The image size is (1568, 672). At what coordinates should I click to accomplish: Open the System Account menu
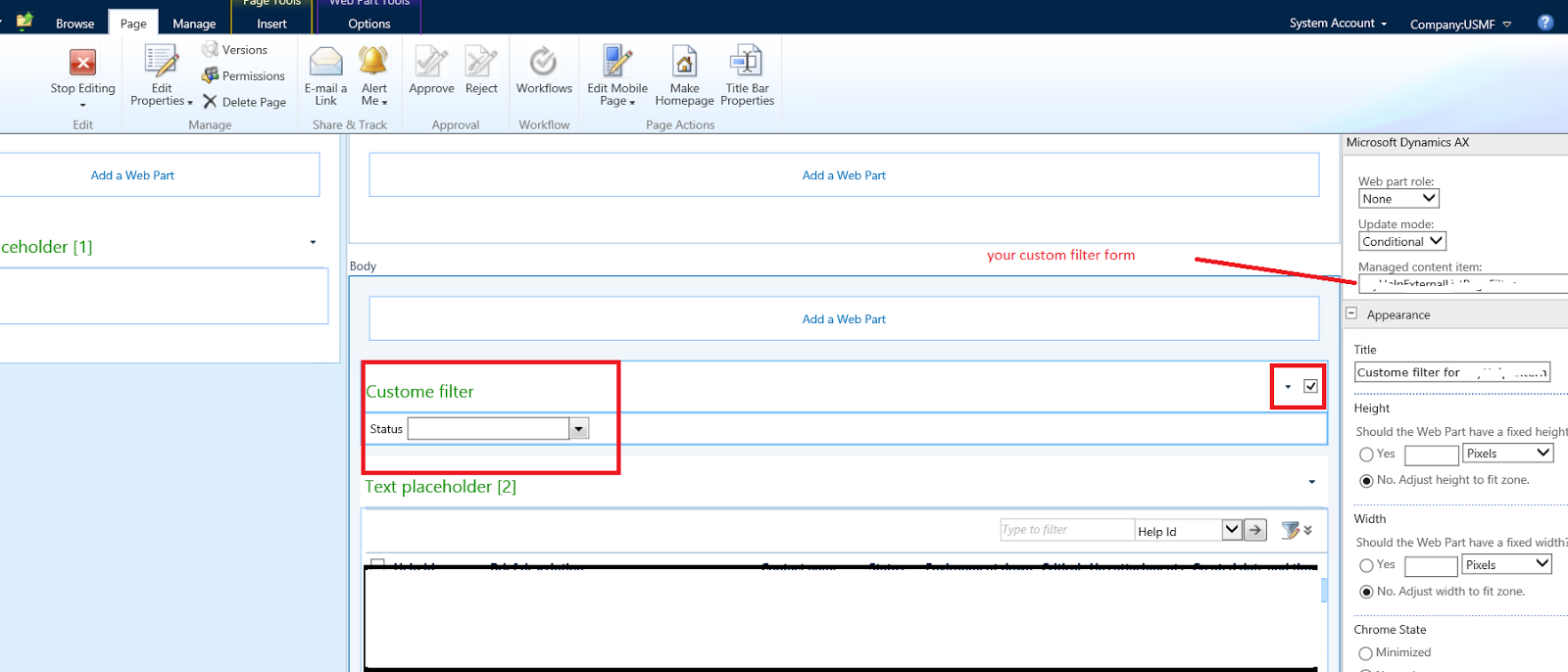[x=1338, y=23]
